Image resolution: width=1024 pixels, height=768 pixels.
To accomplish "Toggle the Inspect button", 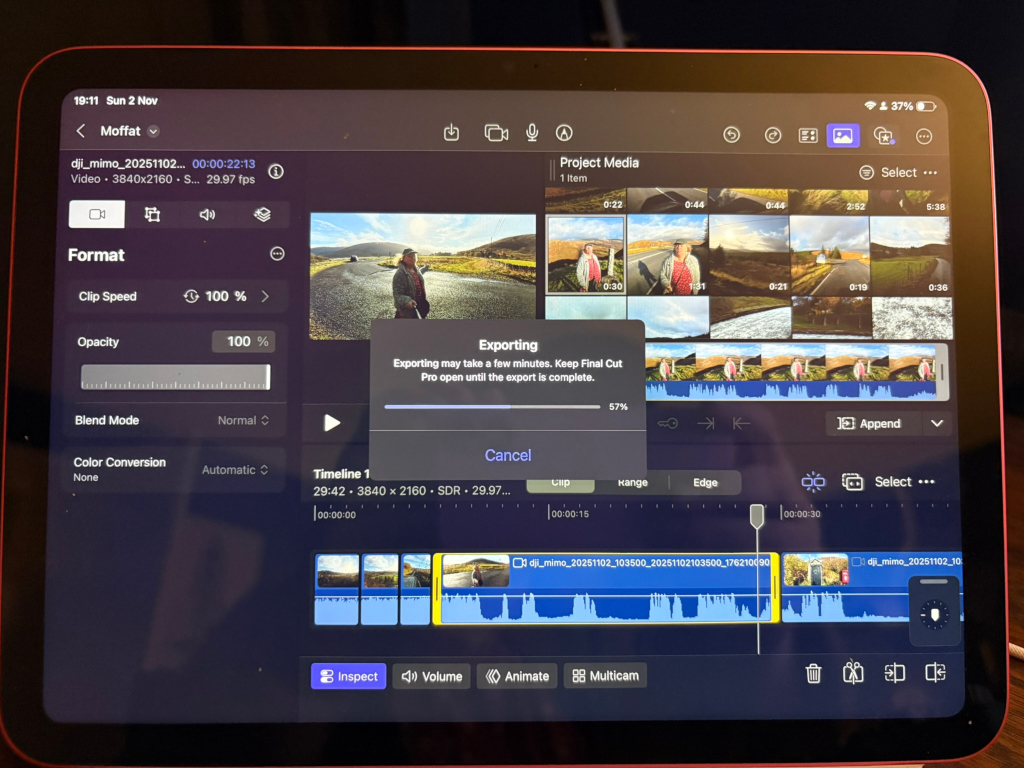I will tap(348, 676).
